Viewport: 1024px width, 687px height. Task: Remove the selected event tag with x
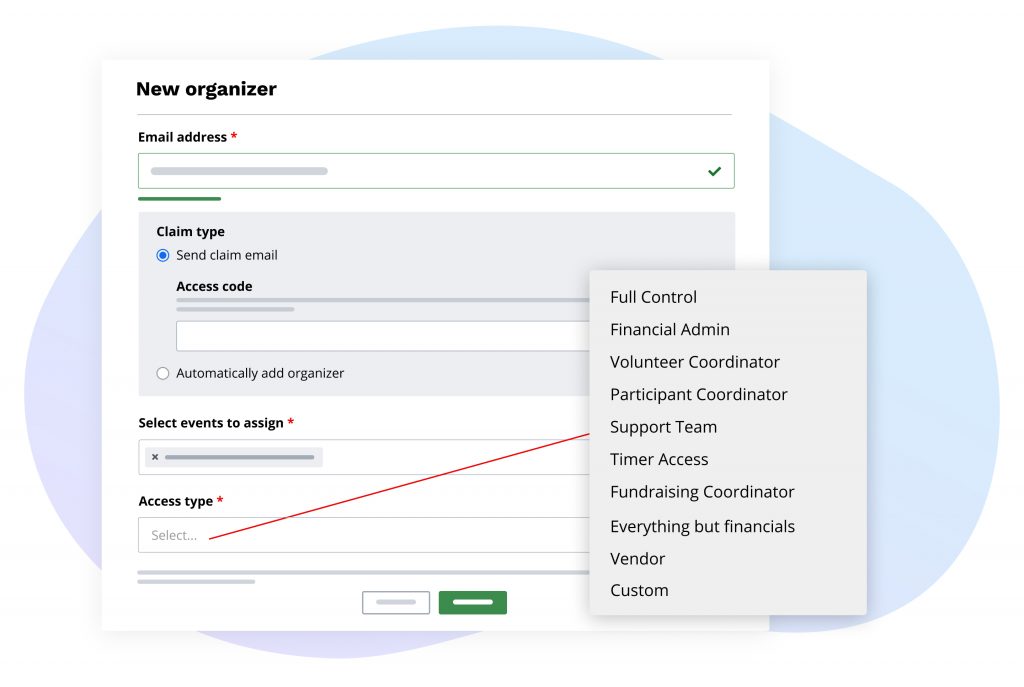pyautogui.click(x=155, y=457)
